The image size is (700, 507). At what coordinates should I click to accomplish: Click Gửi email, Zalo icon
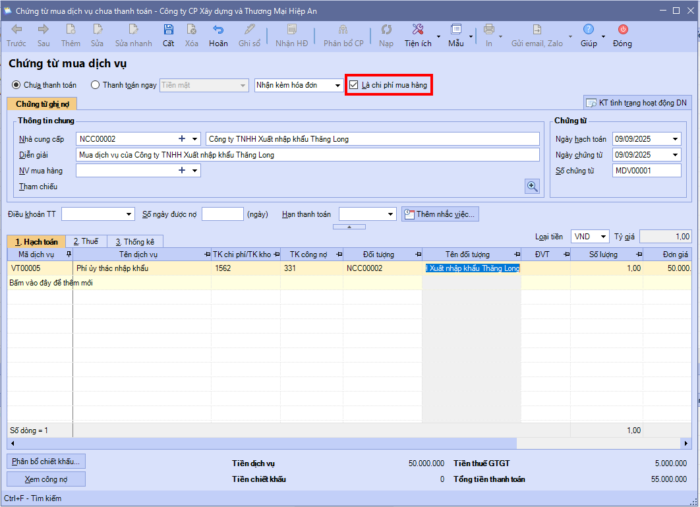(x=537, y=29)
